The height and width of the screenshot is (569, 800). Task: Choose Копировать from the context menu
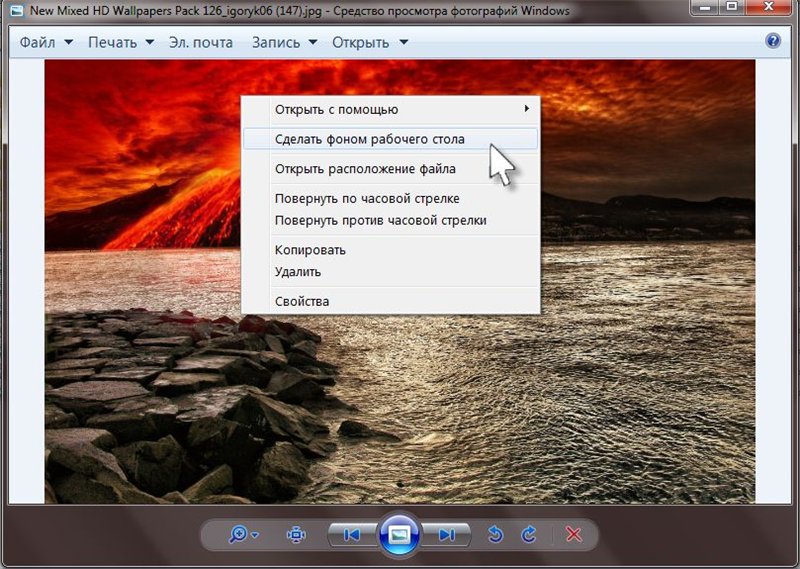coord(390,250)
